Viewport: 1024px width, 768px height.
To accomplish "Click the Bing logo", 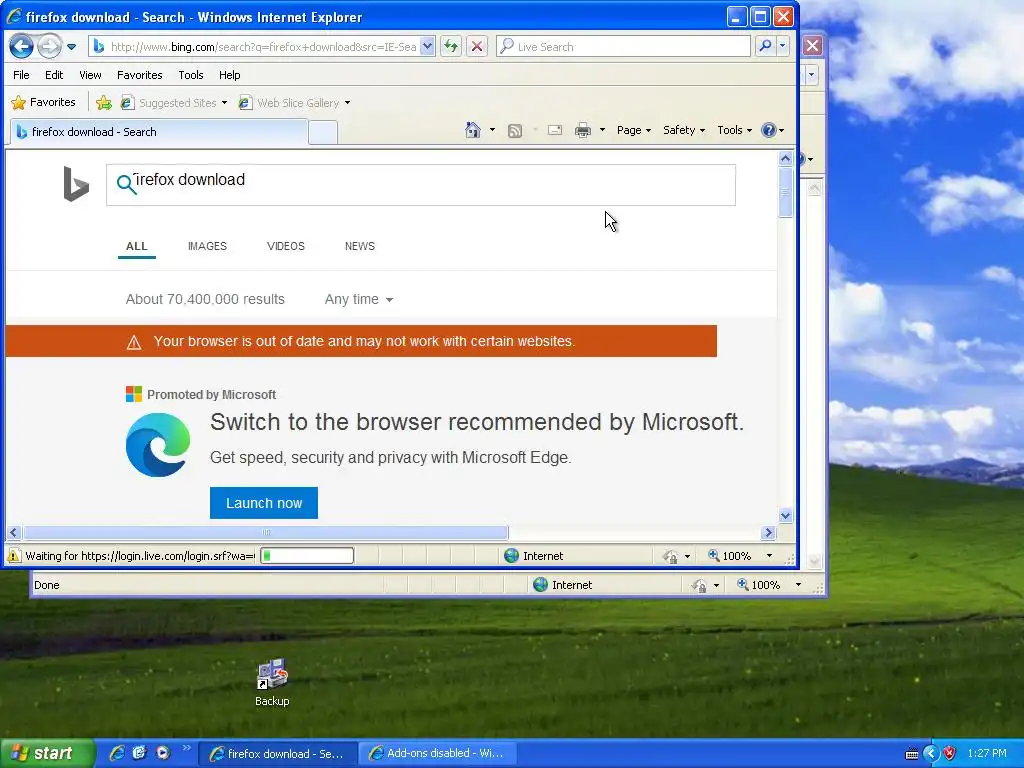I will click(x=76, y=184).
